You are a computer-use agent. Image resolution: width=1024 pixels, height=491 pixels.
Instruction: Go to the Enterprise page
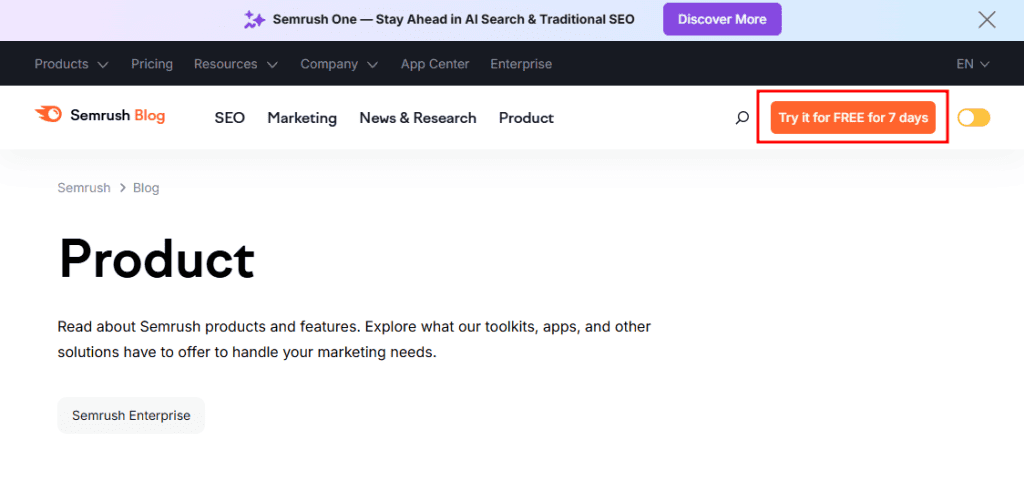click(x=521, y=64)
